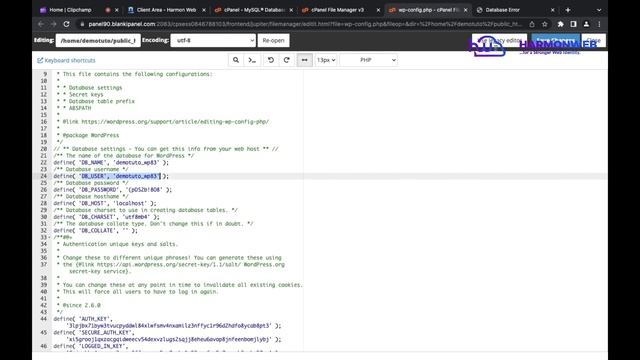Close the cPanel File Manager v3 tab
The width and height of the screenshot is (640, 360).
tap(378, 10)
